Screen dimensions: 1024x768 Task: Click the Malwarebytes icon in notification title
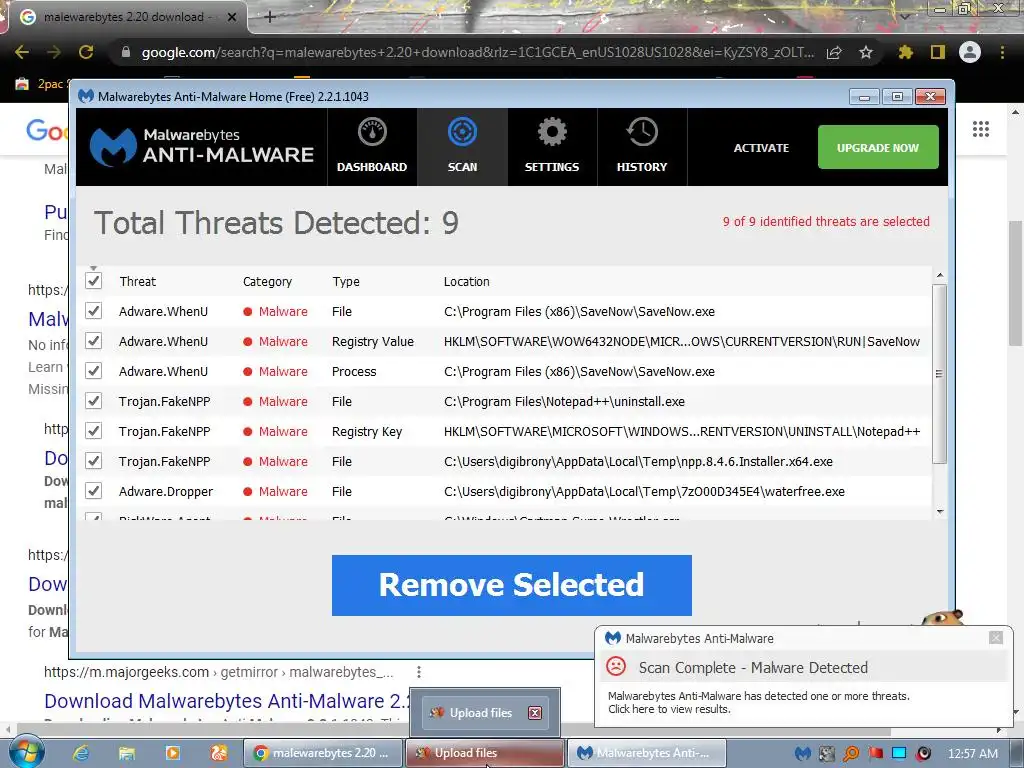tap(613, 638)
